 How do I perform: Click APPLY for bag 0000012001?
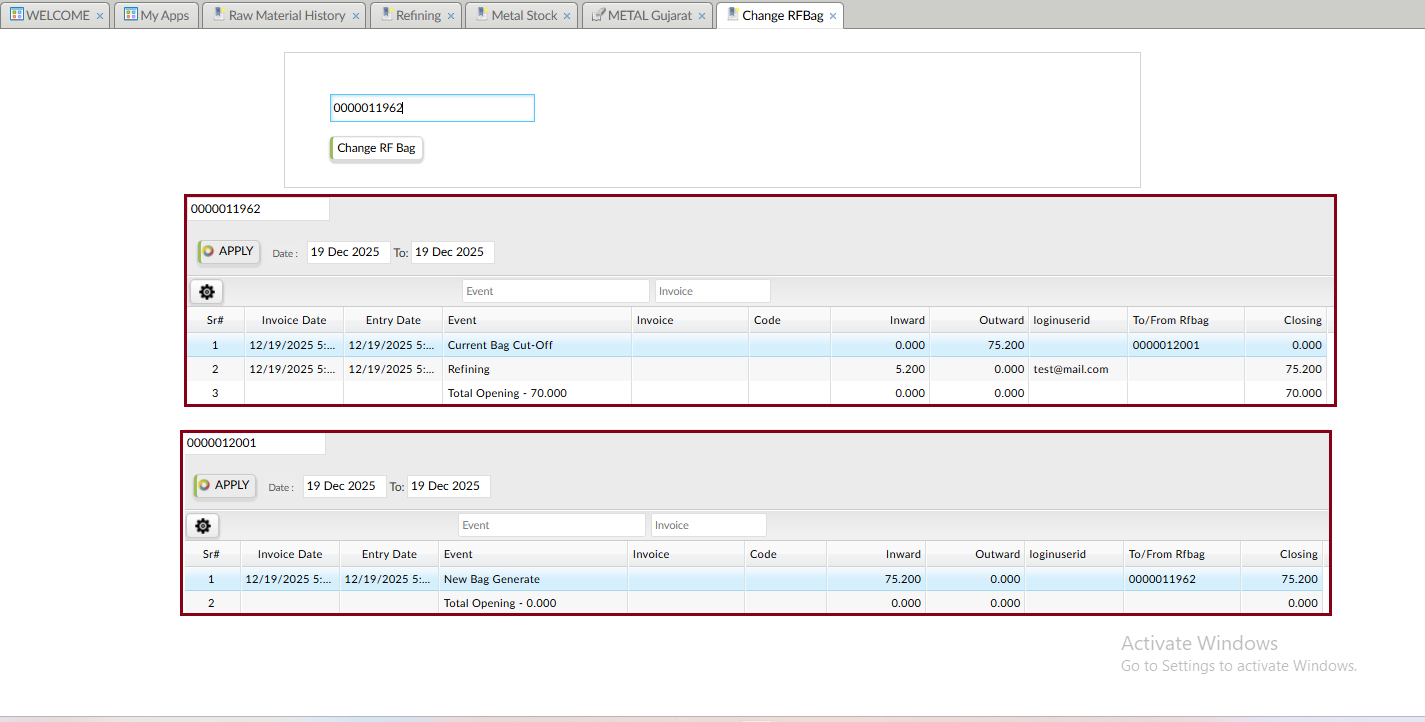225,486
